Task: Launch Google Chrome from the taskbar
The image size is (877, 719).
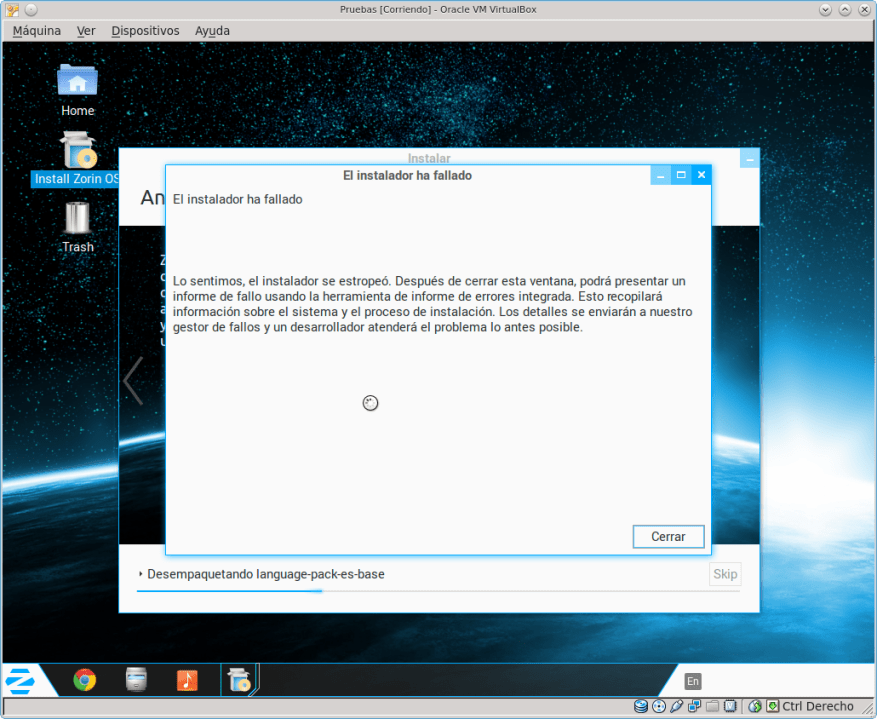Action: point(85,680)
